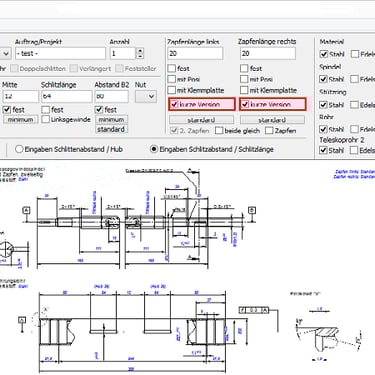
Task: Click the 'standard' button under Abstand B2
Action: click(111, 129)
